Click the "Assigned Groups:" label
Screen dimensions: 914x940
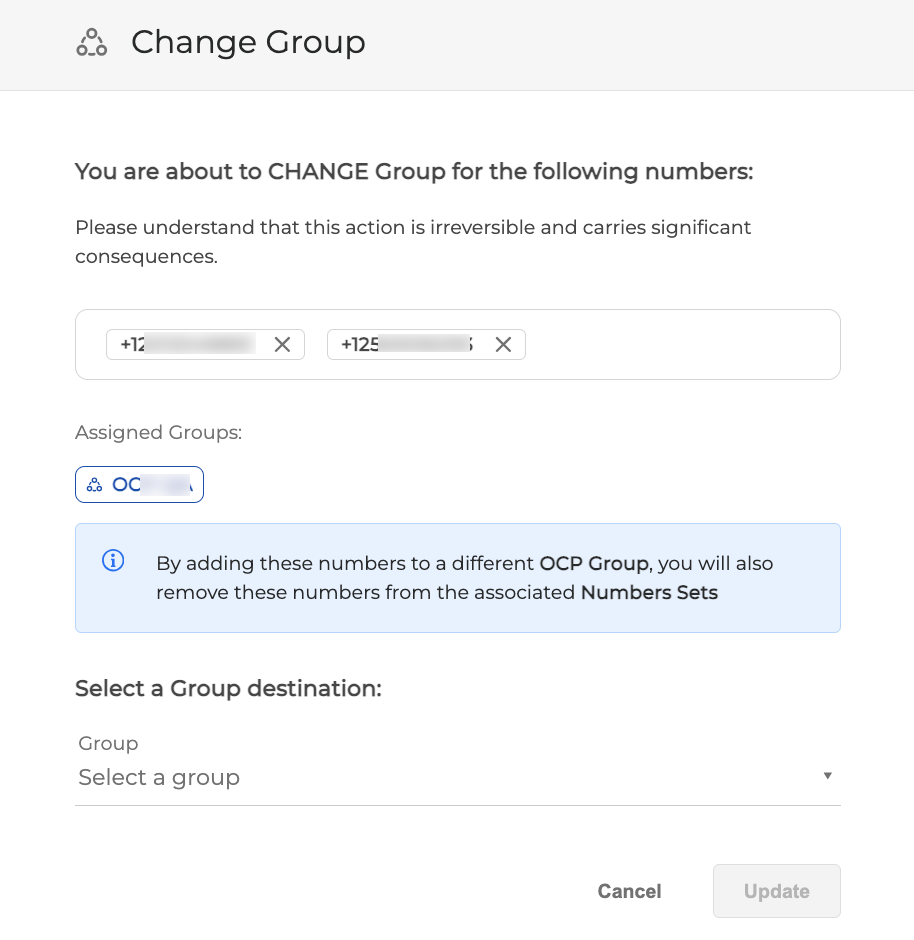coord(158,432)
